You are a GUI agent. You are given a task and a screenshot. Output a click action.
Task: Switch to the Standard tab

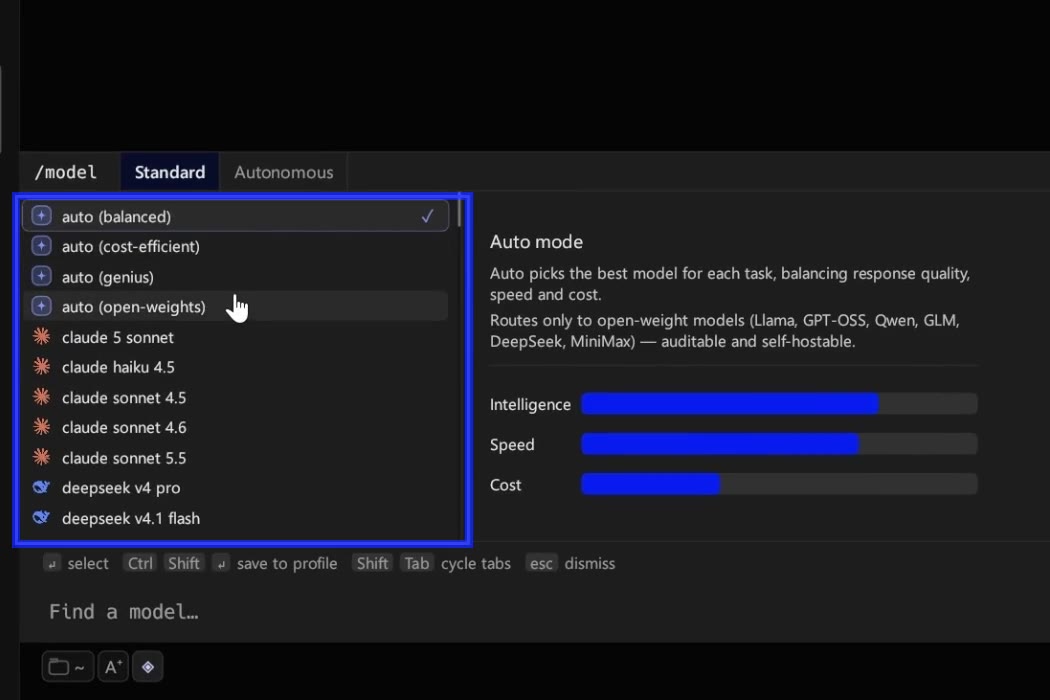(x=170, y=172)
